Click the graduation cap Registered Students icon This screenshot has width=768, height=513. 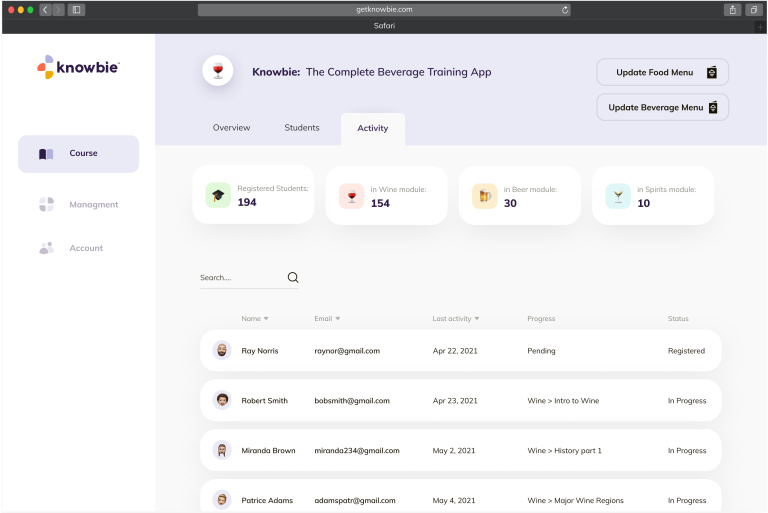218,196
